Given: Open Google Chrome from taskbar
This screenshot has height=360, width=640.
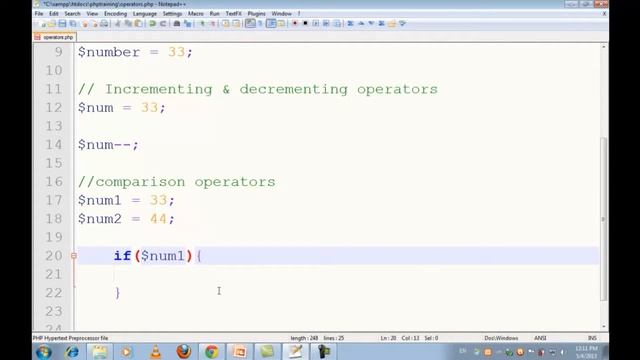Looking at the screenshot, I should 211,352.
